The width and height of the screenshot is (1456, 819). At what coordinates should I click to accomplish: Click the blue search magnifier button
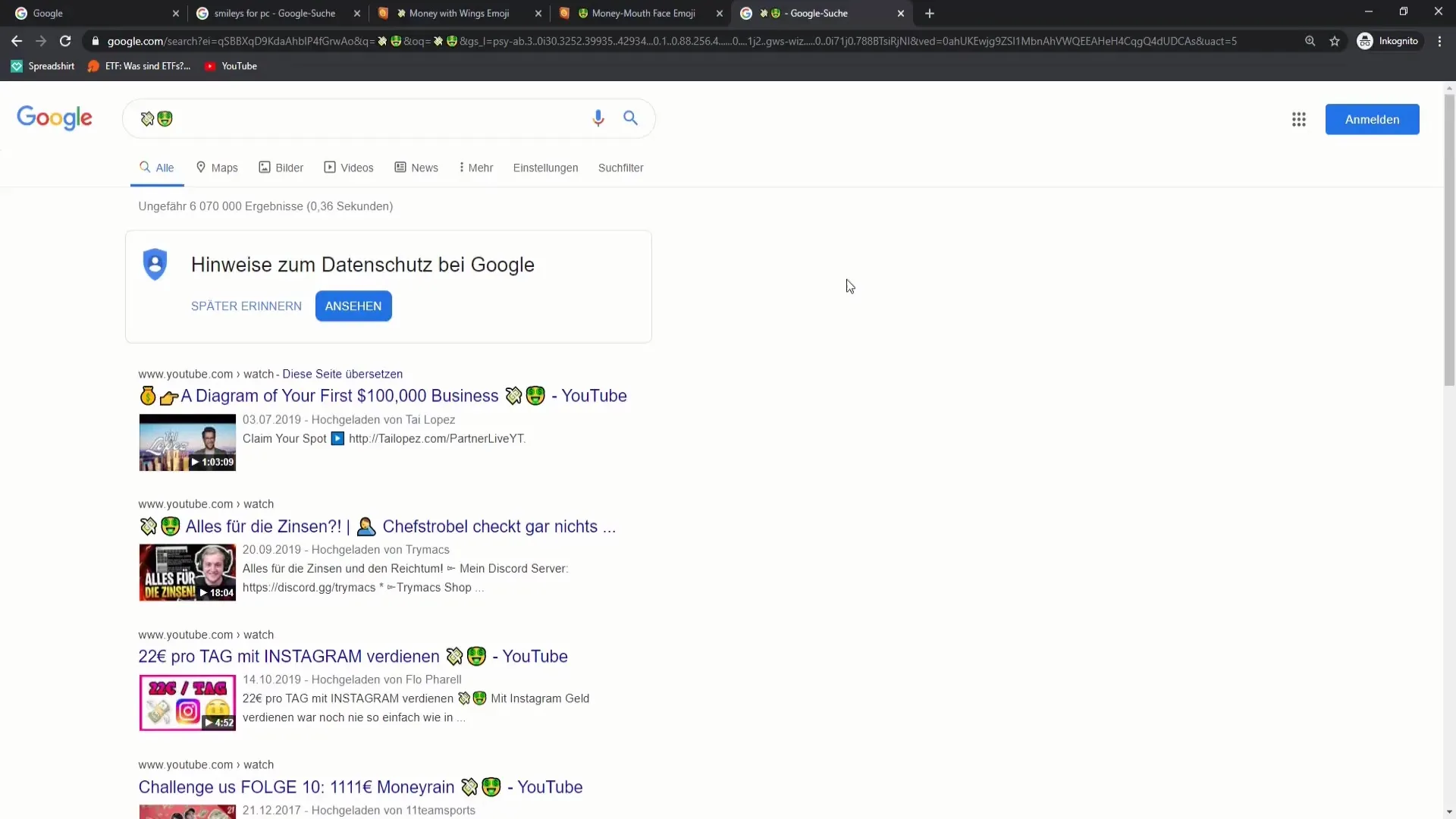coord(630,118)
